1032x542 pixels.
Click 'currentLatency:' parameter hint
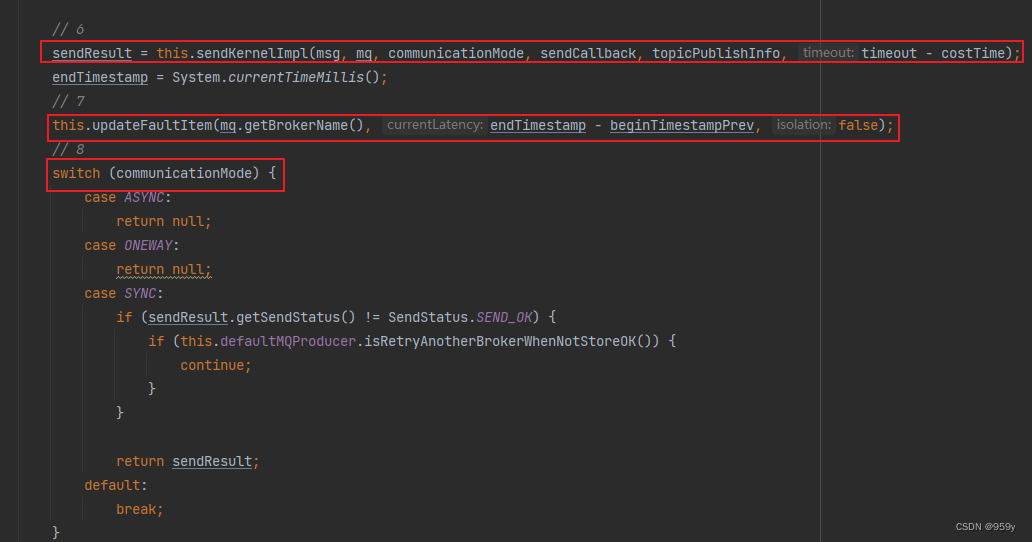434,125
